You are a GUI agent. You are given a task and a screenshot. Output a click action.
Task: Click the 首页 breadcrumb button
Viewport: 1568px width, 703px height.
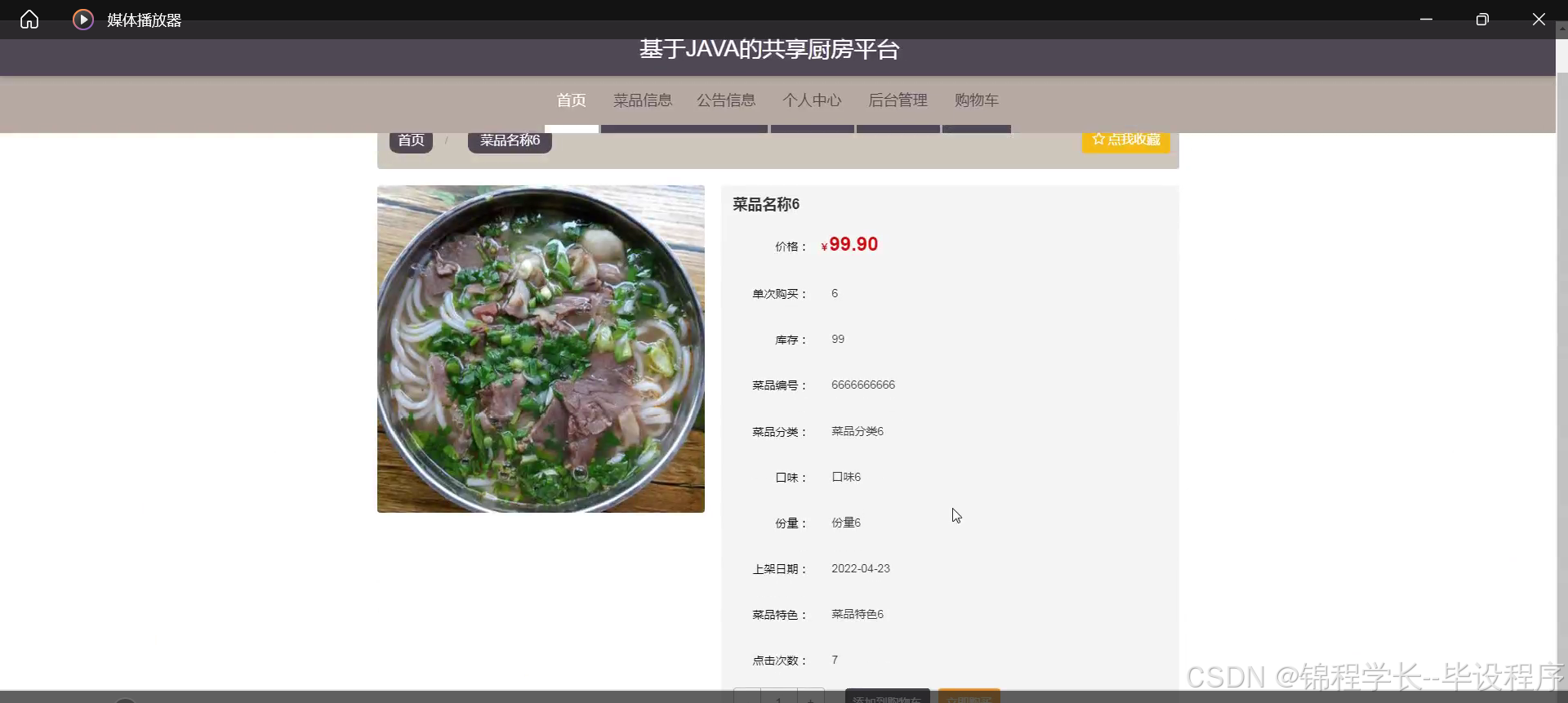[x=411, y=140]
